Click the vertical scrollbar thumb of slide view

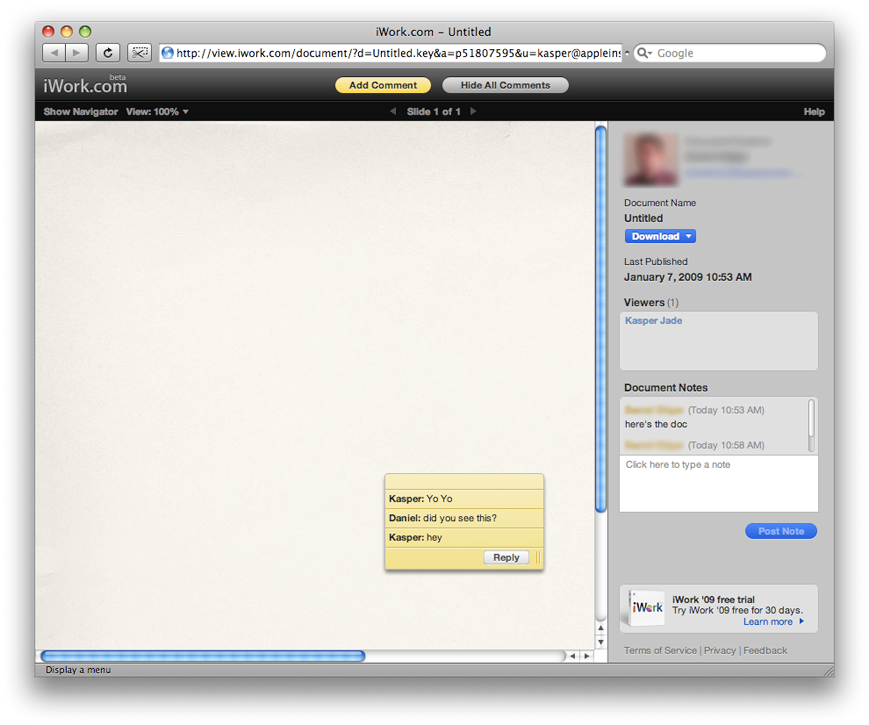click(x=601, y=319)
